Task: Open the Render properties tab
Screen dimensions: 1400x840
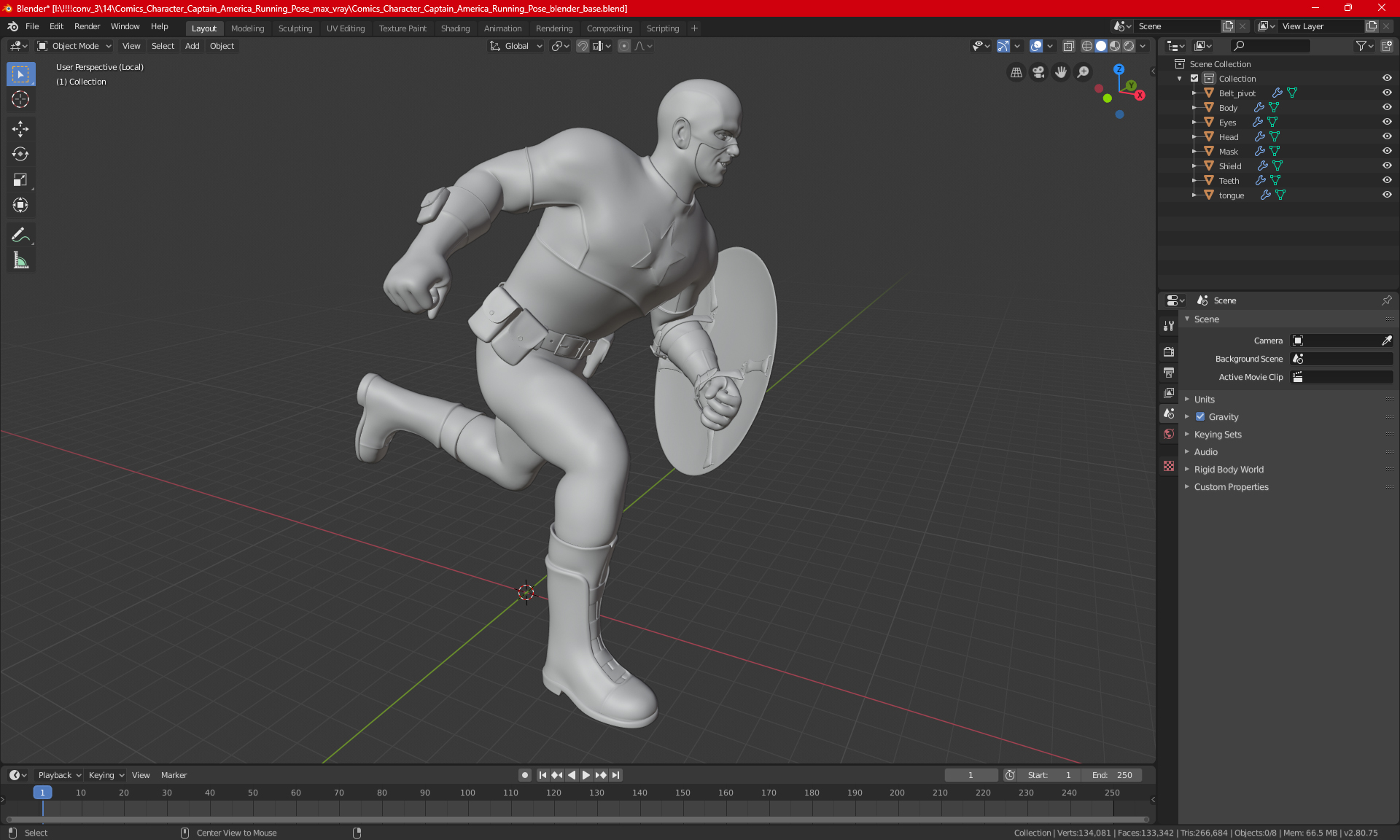Action: tap(1169, 351)
